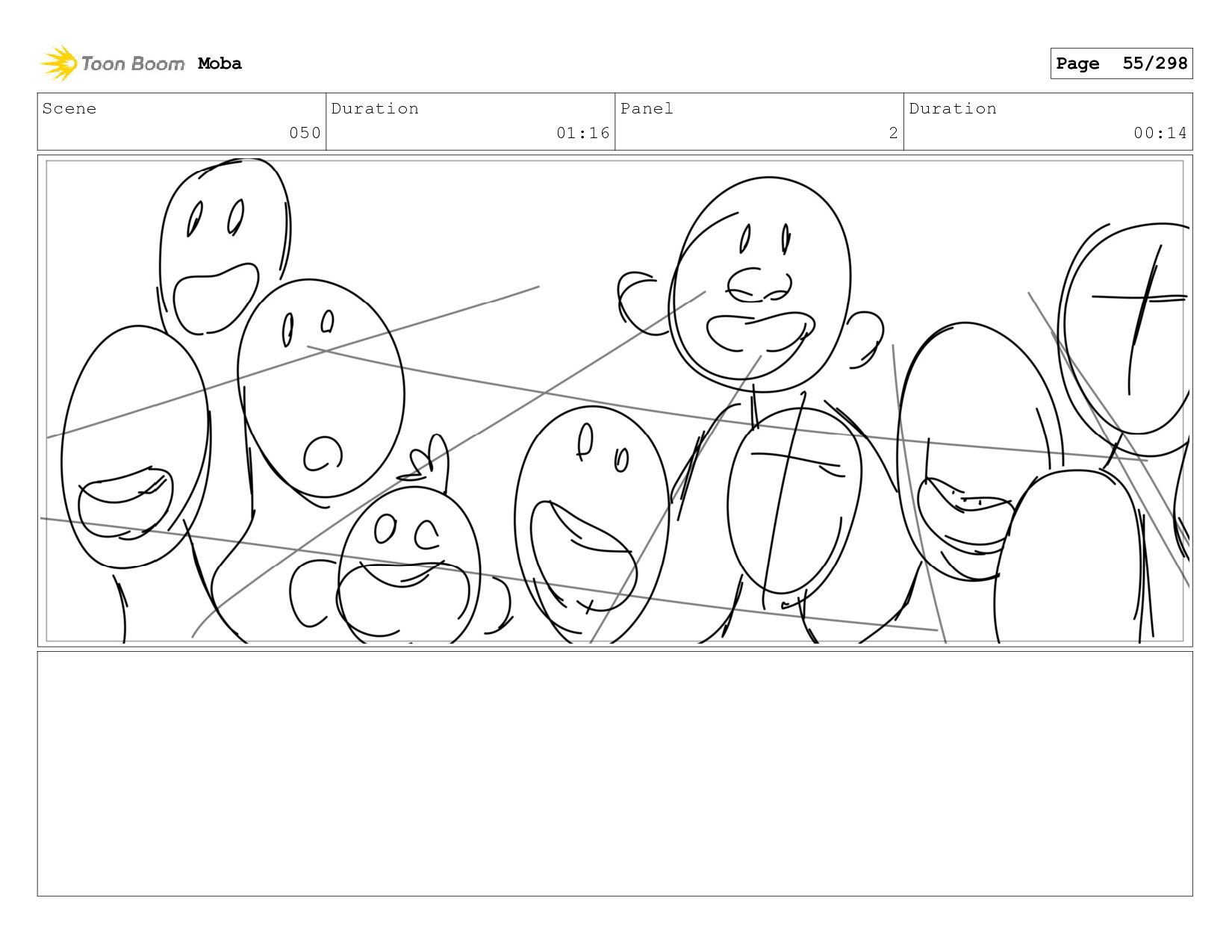The image size is (1232, 952).
Task: Click the blank face with cross guidelines
Action: (x=794, y=502)
